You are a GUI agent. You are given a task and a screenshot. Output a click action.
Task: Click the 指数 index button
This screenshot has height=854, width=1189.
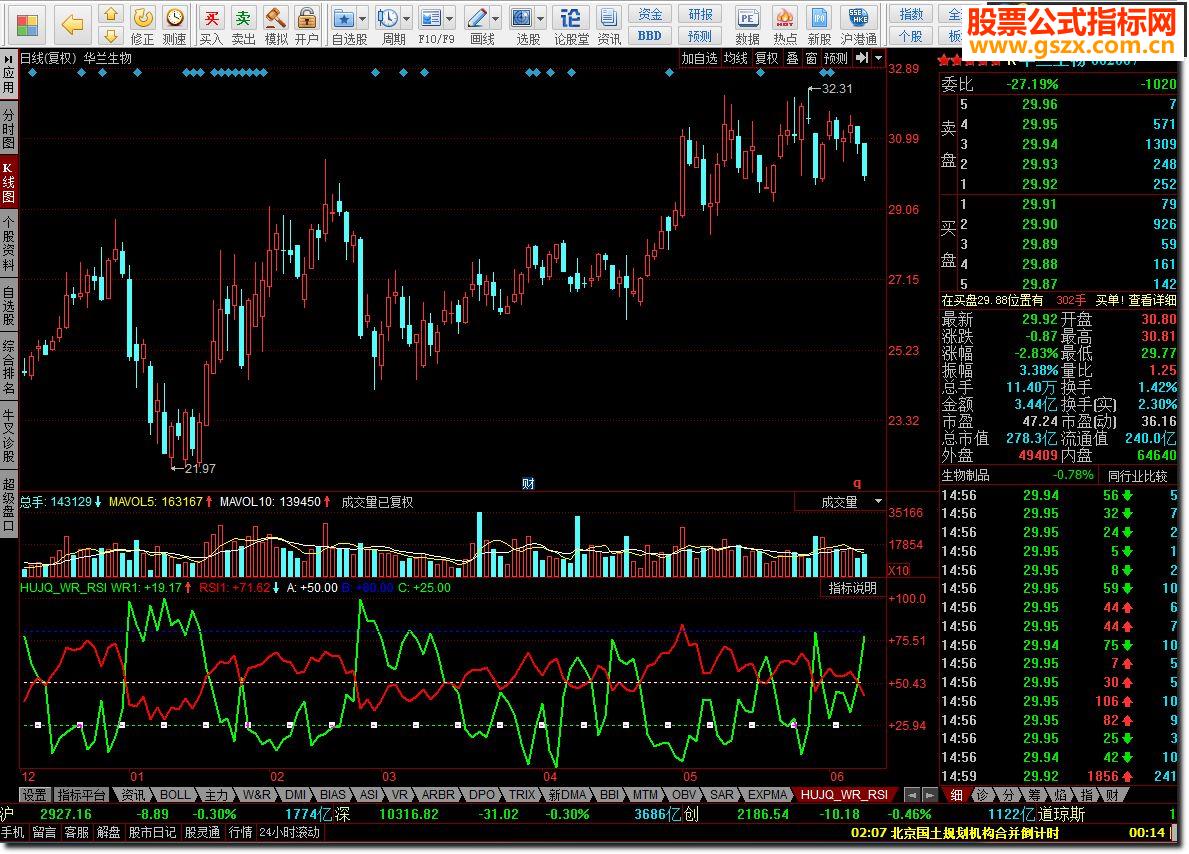(911, 14)
